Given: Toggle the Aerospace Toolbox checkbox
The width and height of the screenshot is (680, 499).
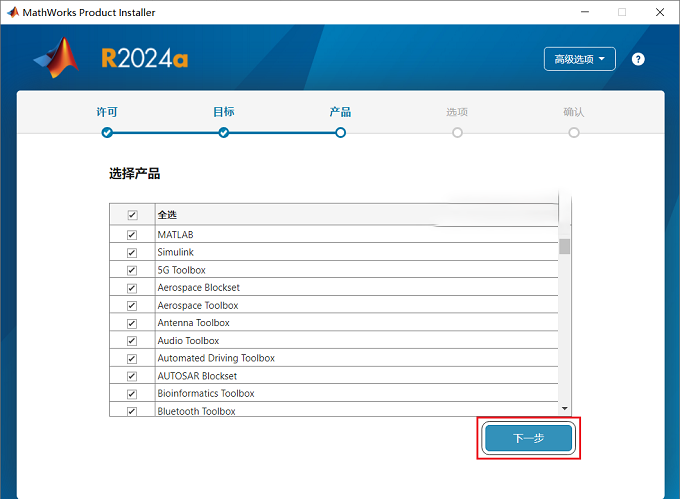Looking at the screenshot, I should point(132,306).
